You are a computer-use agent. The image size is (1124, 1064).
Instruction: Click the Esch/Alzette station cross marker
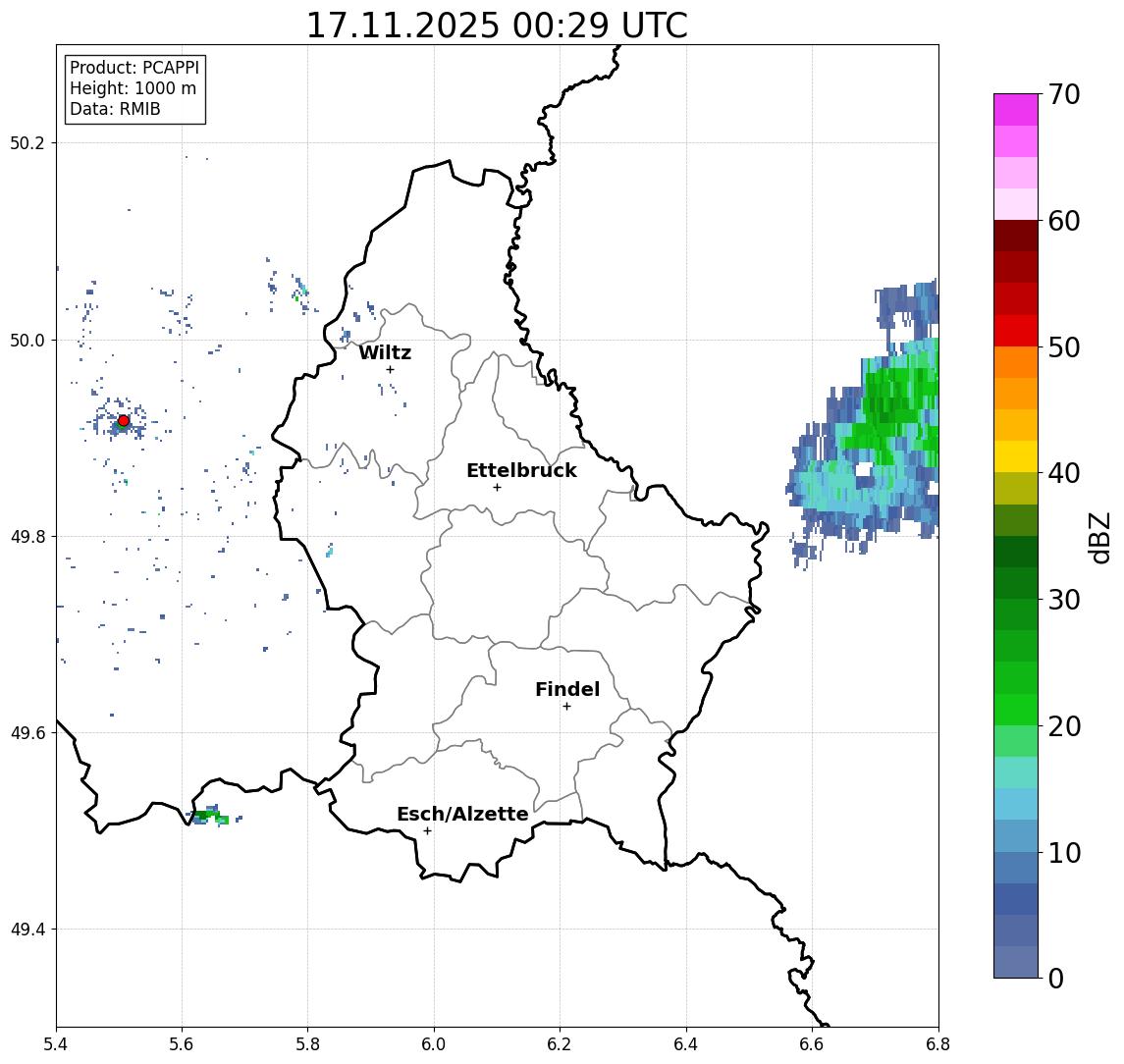pyautogui.click(x=427, y=831)
